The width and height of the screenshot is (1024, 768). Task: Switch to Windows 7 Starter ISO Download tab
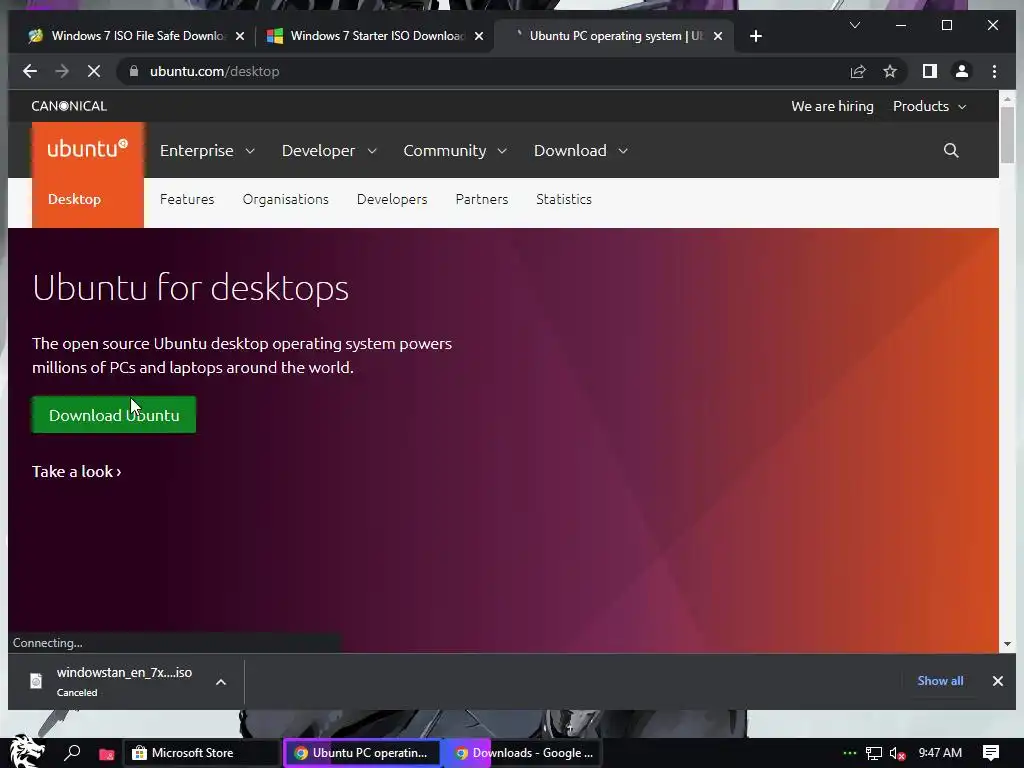pos(376,36)
